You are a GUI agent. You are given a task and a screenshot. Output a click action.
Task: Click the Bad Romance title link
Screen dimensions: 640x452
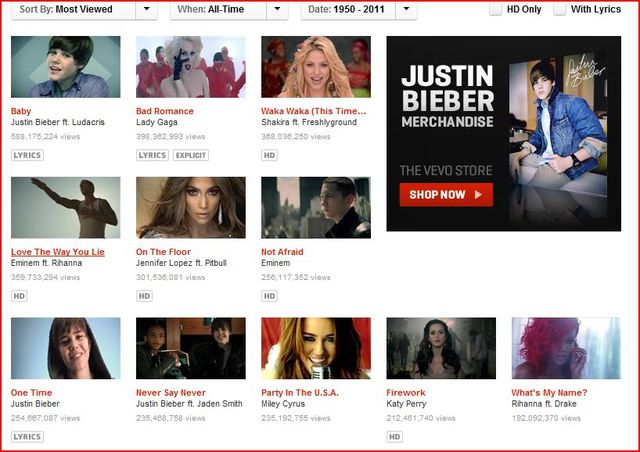165,111
